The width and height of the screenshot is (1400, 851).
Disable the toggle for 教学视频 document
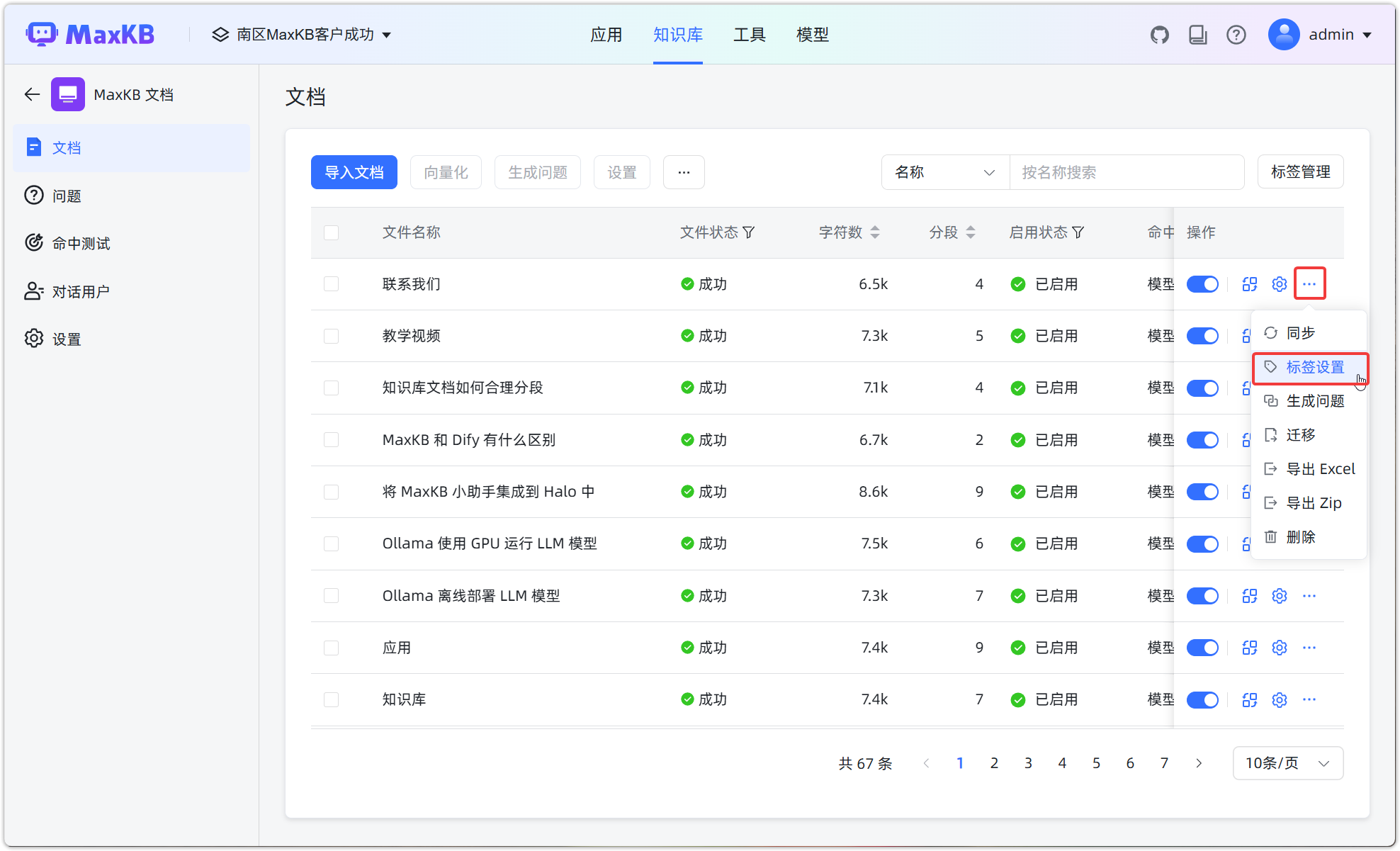tap(1202, 336)
